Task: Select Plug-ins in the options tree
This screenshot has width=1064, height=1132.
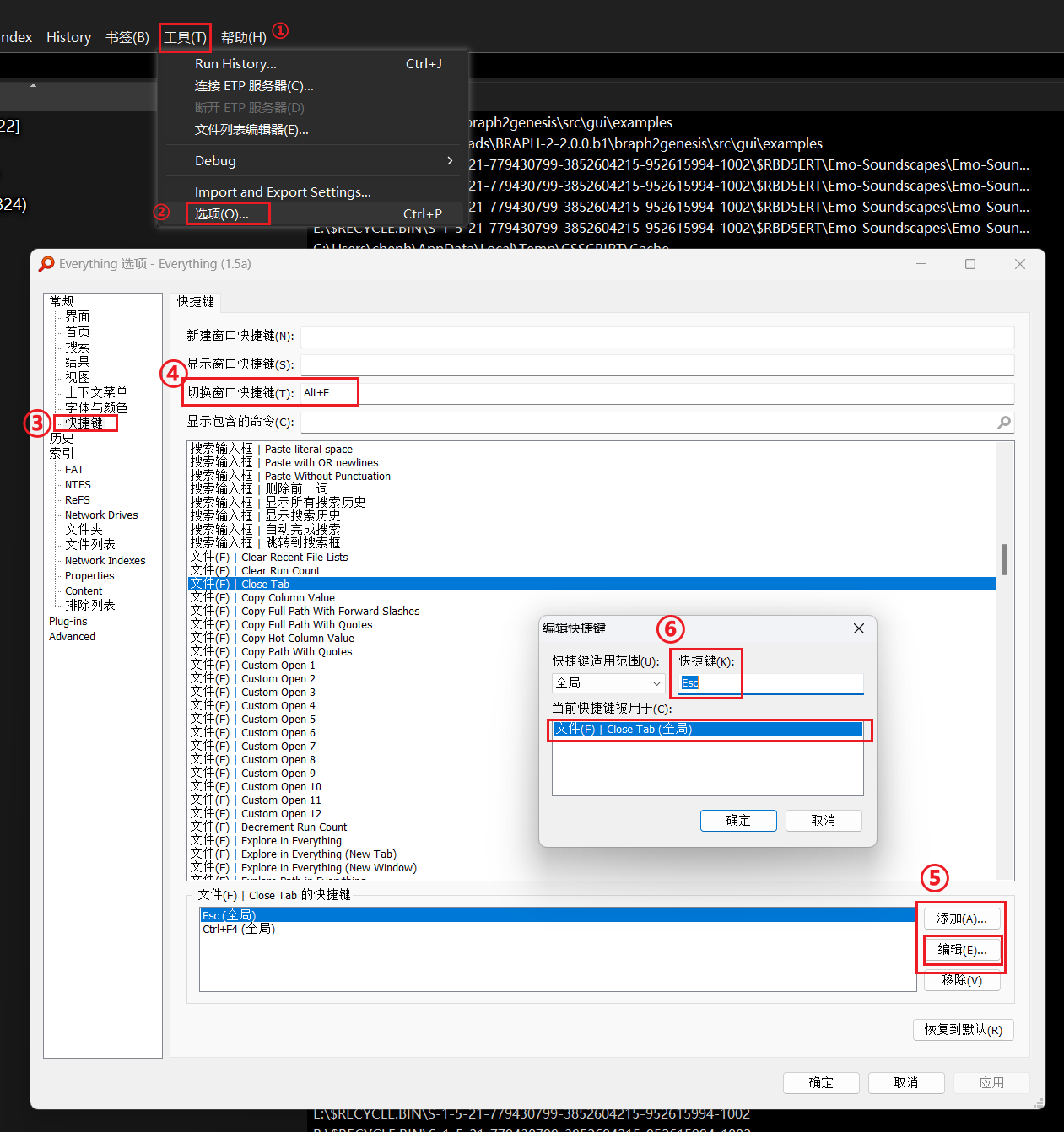Action: 68,622
